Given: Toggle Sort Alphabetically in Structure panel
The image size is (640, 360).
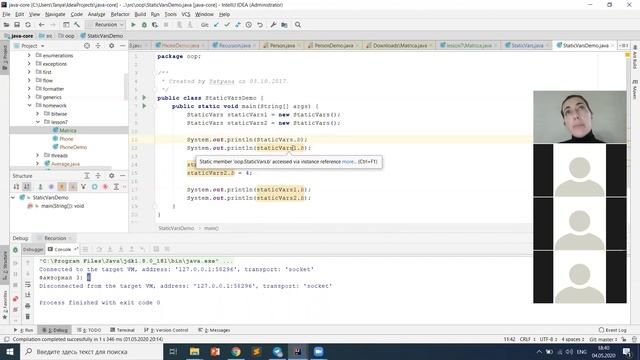Looking at the screenshot, I should click(27, 187).
